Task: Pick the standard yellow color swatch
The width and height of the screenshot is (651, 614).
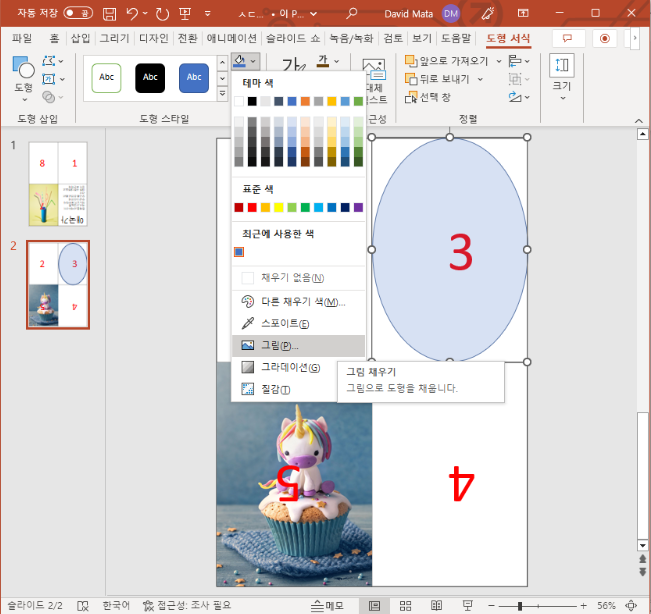Action: 279,207
